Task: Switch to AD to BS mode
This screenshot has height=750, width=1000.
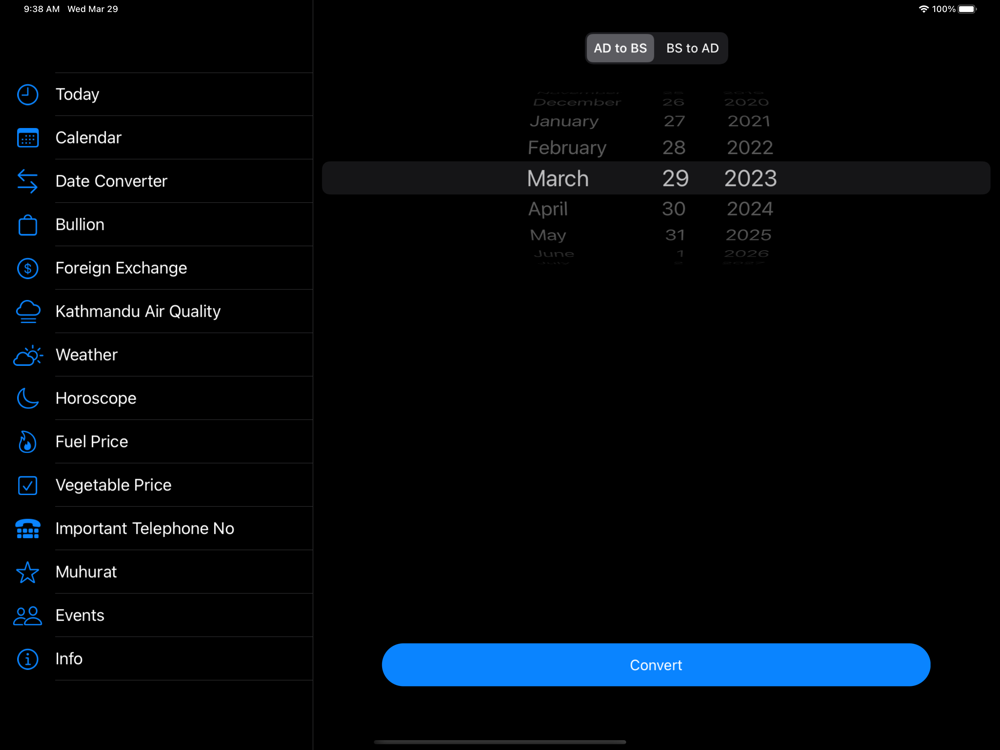Action: click(x=620, y=48)
